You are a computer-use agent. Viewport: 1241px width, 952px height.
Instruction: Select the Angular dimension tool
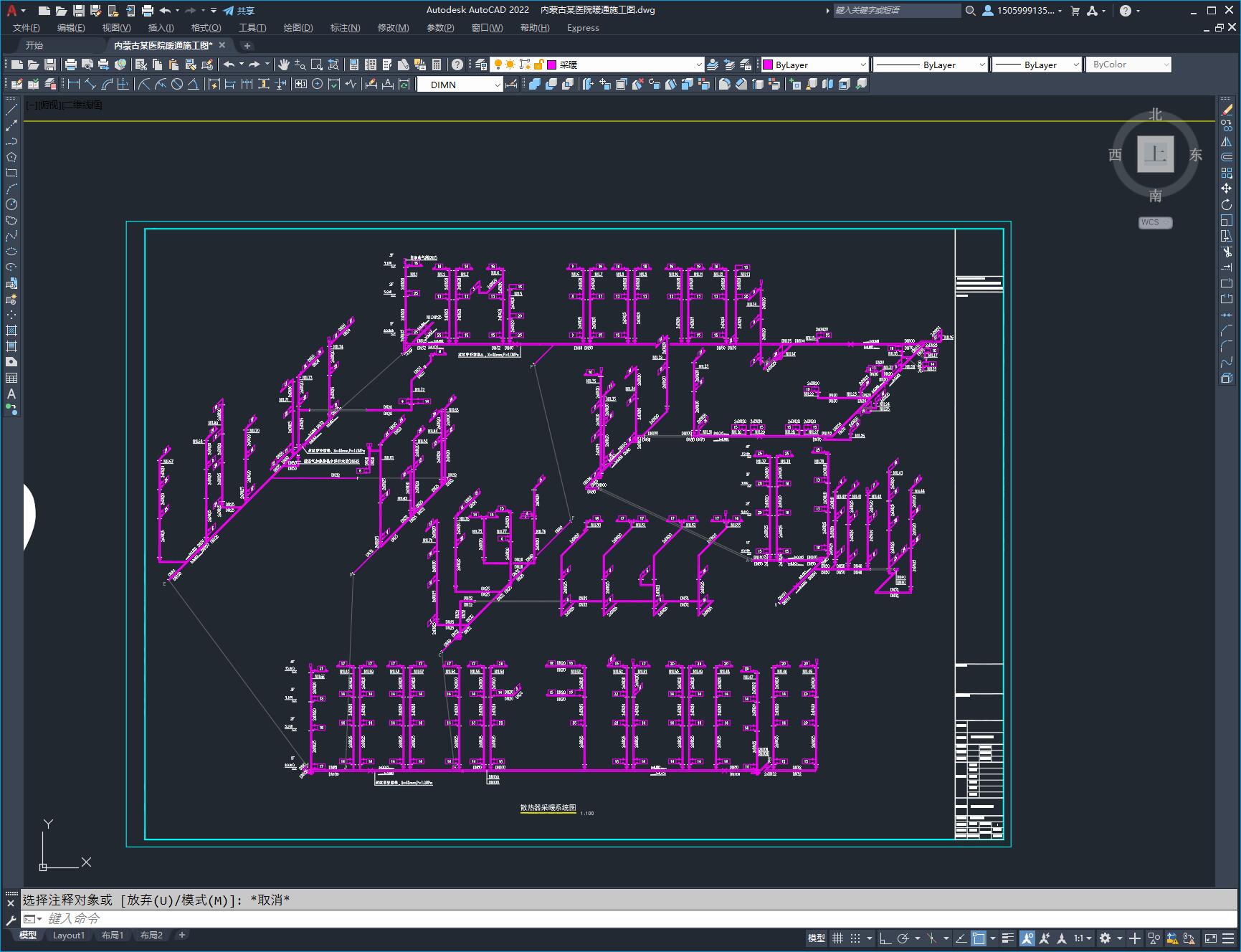pos(194,84)
